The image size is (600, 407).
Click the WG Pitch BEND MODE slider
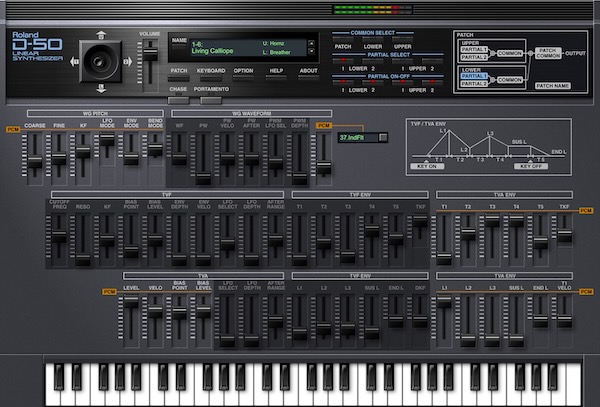(155, 149)
